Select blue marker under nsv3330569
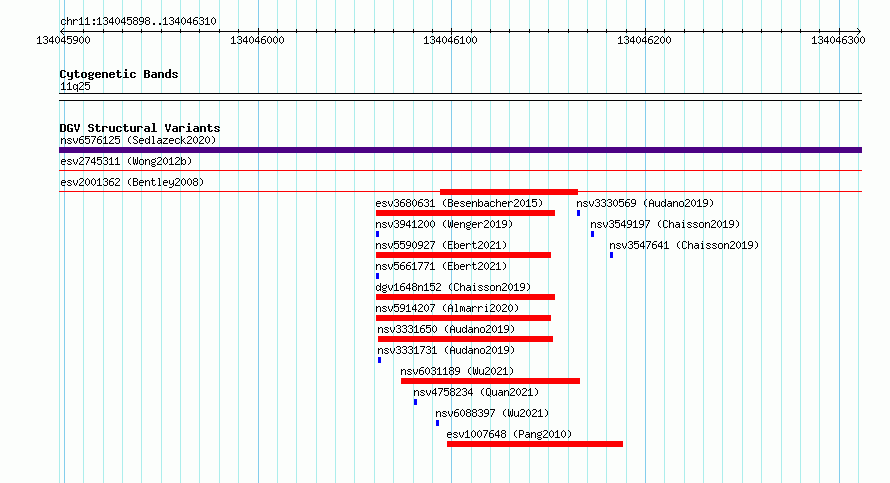The width and height of the screenshot is (890, 483). pos(578,213)
